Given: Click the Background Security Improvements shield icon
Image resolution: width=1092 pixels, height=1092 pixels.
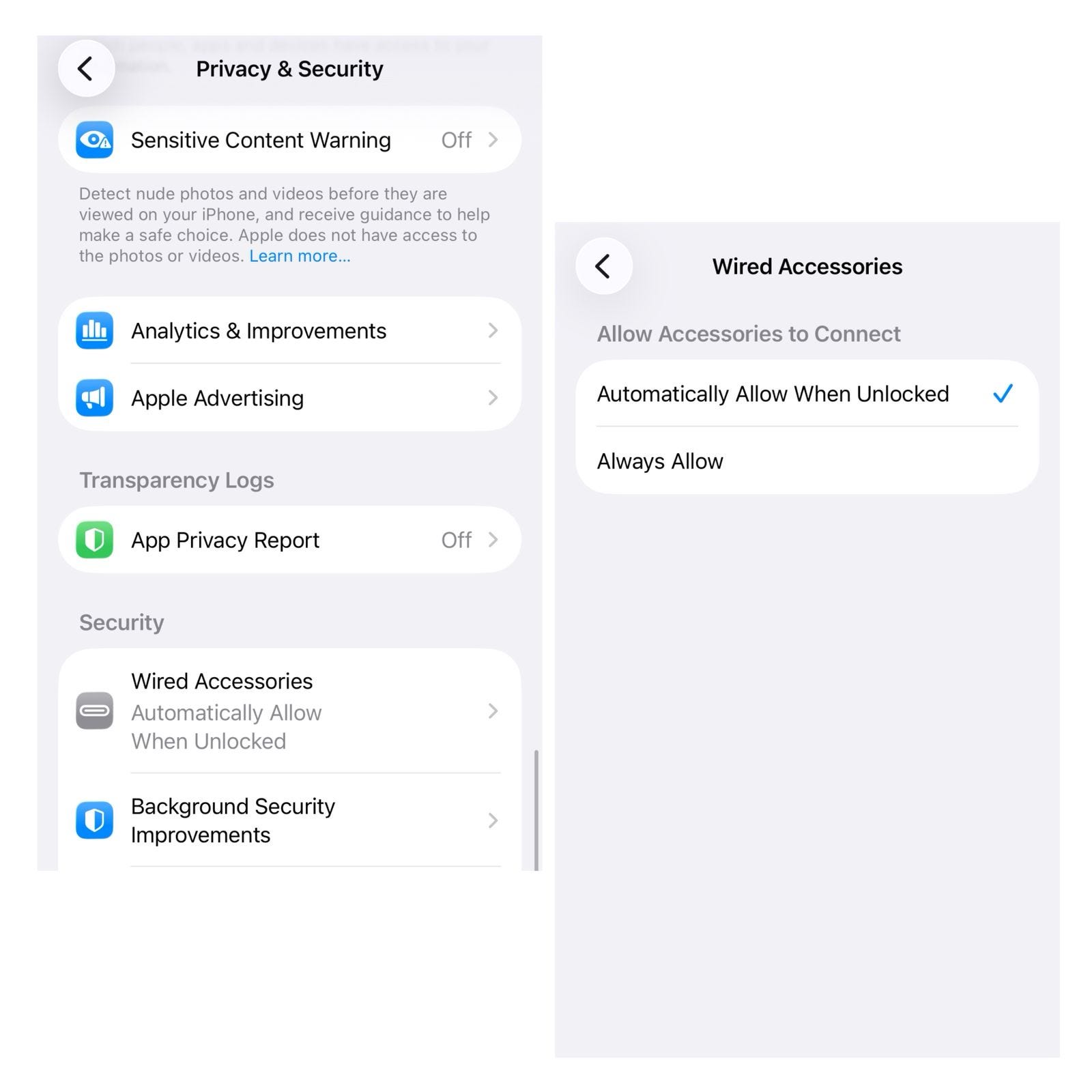Looking at the screenshot, I should click(x=94, y=820).
